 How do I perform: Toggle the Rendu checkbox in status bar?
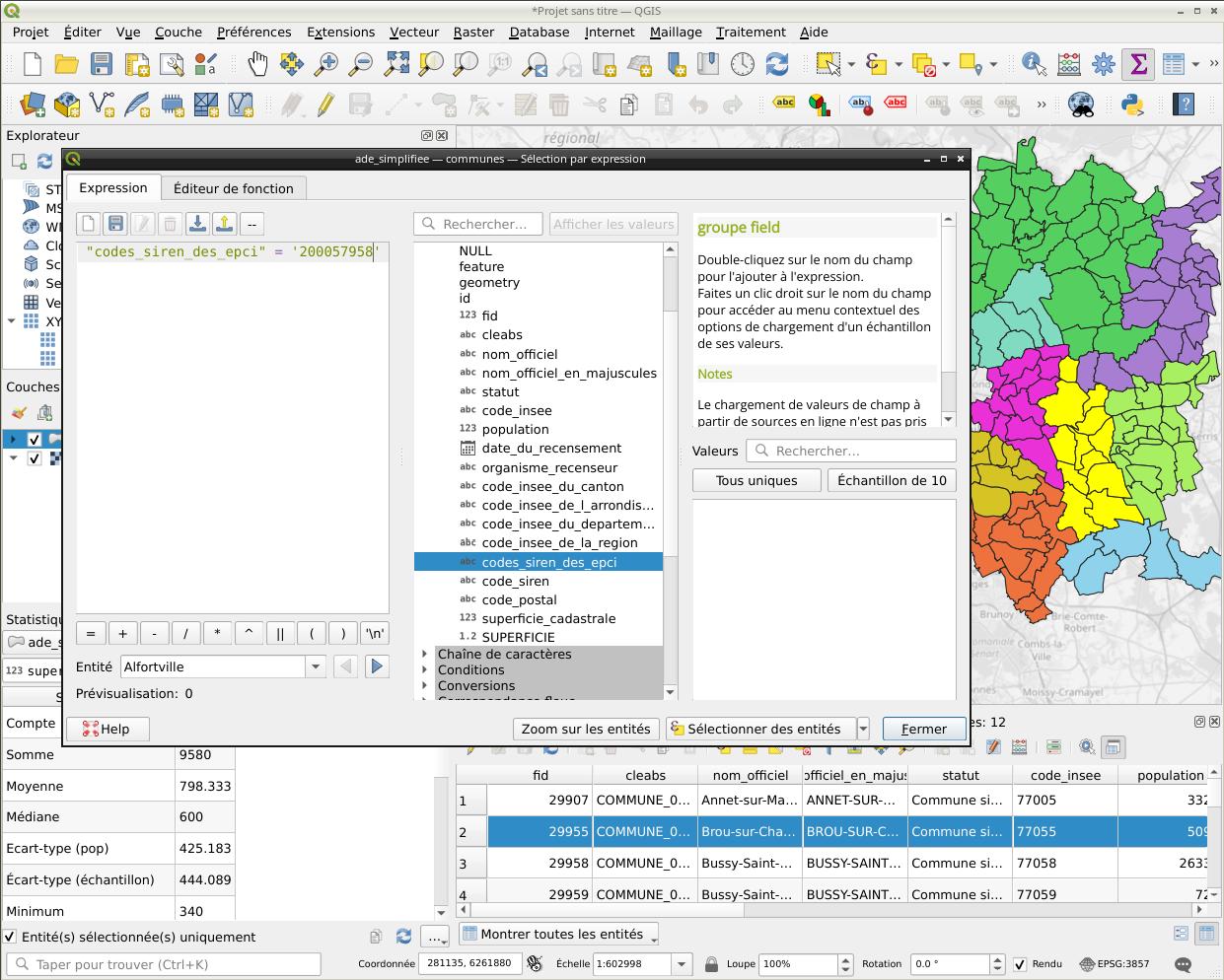(1020, 964)
